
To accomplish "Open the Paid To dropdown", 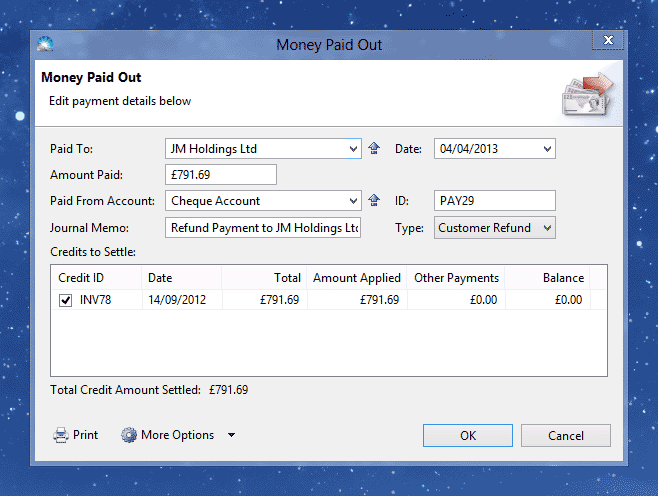I will pyautogui.click(x=354, y=149).
